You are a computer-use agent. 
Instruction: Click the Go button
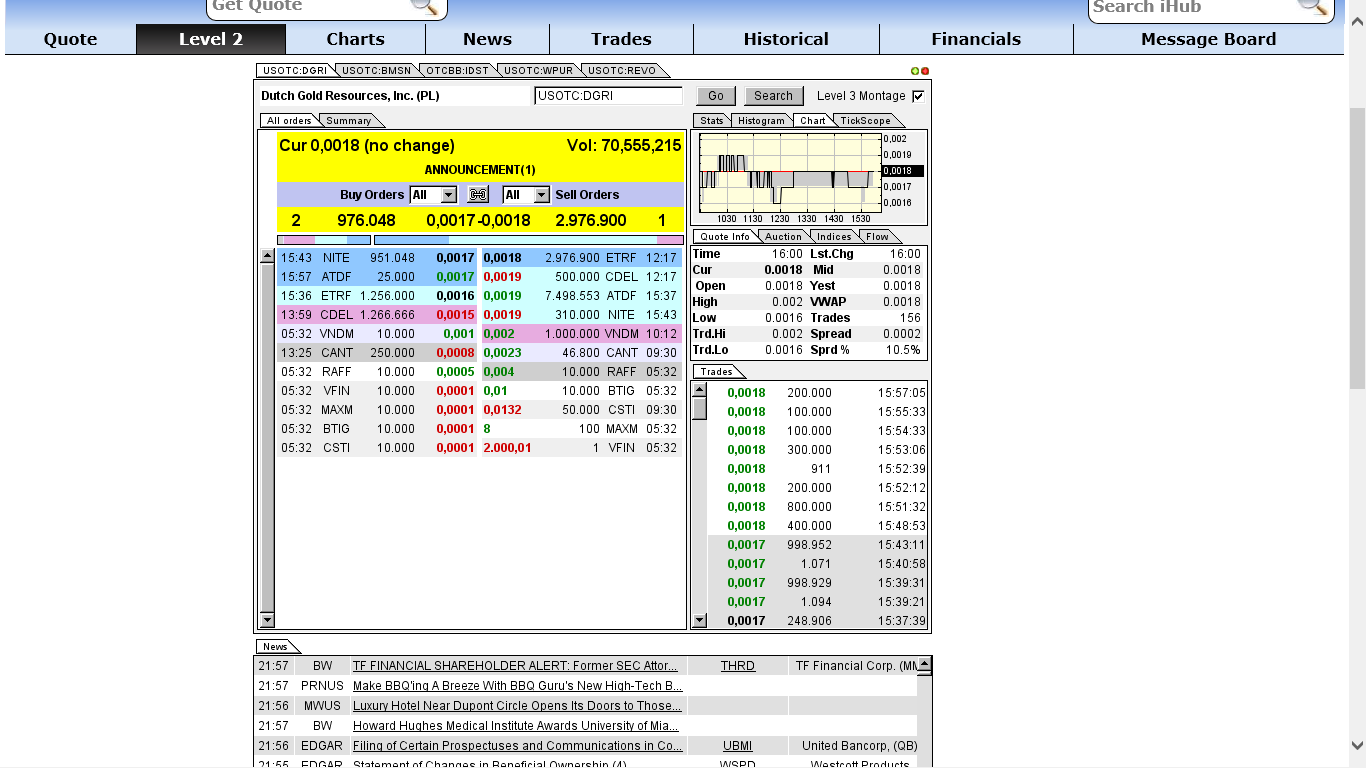point(716,95)
